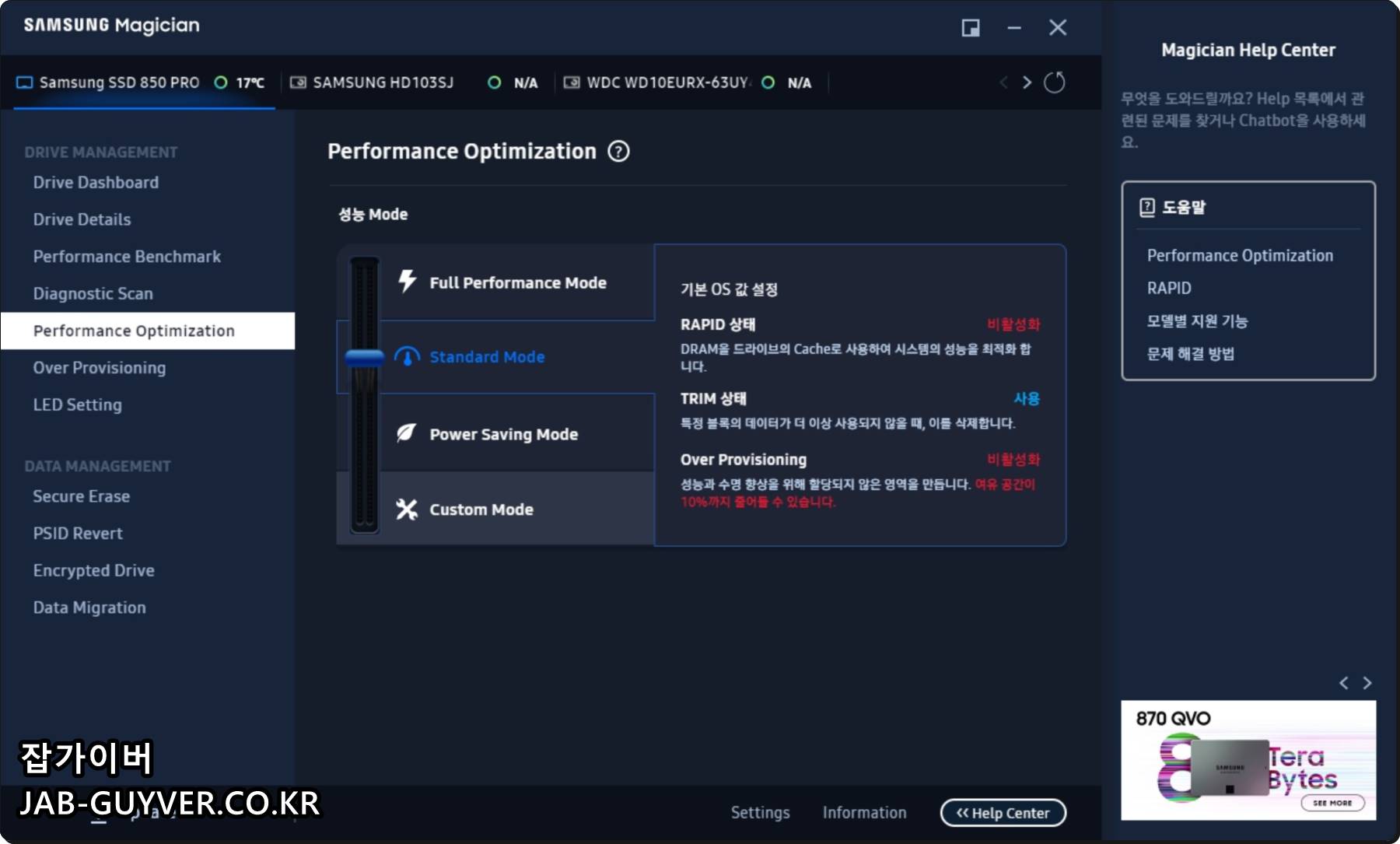Go to next drives with right arrow
Screen dimensions: 1400x844
1027,82
